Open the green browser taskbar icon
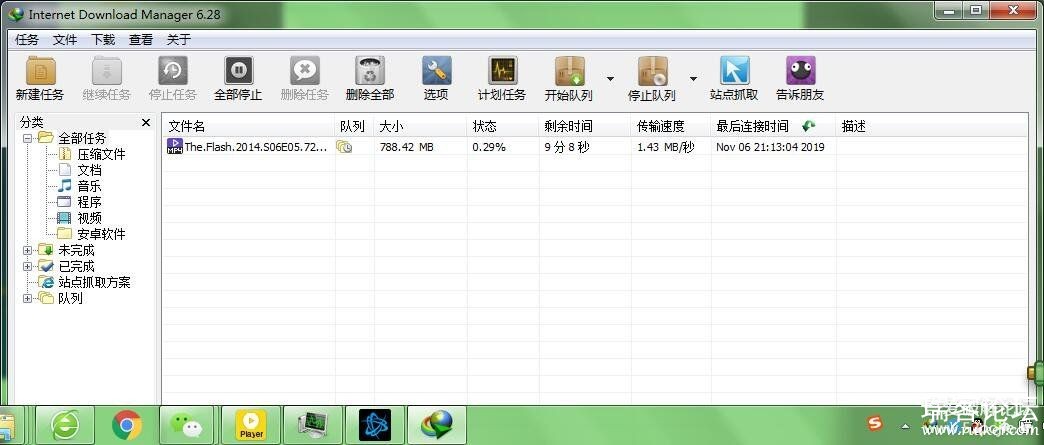Screen dimensions: 1044x445 pyautogui.click(x=65, y=425)
